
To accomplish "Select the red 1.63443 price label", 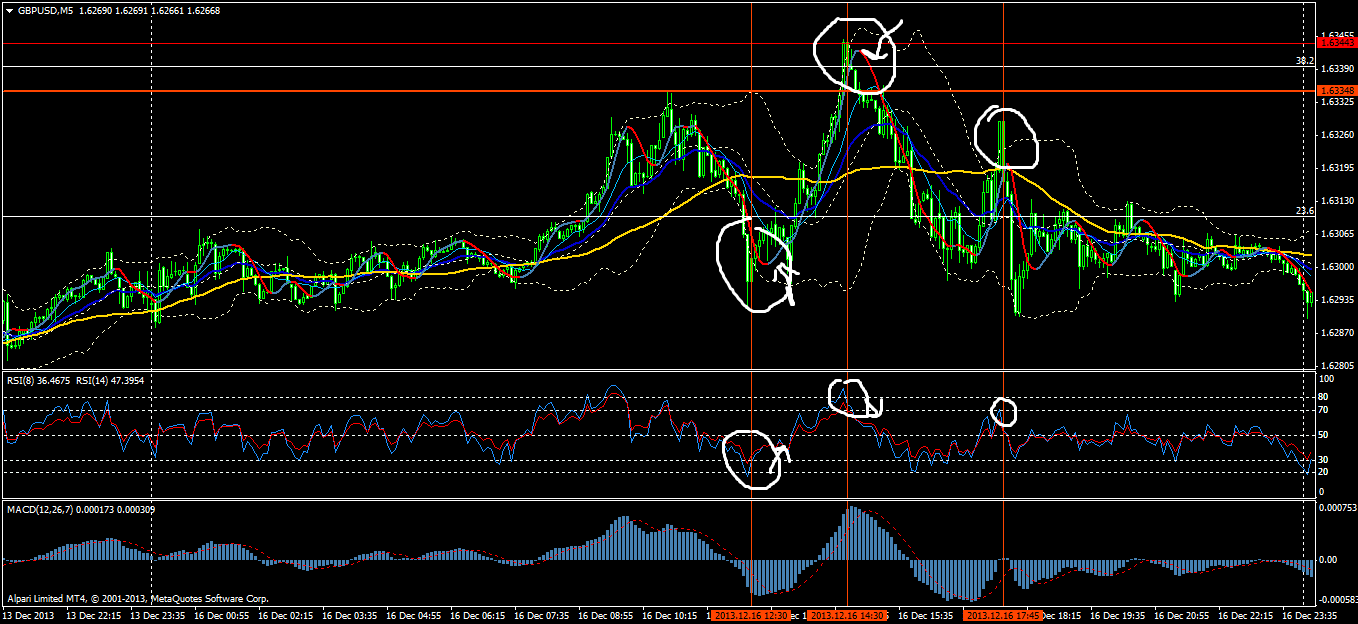I will [1337, 42].
